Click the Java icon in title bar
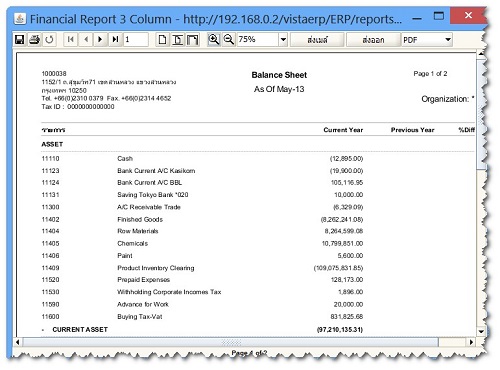The width and height of the screenshot is (500, 370). pyautogui.click(x=20, y=19)
